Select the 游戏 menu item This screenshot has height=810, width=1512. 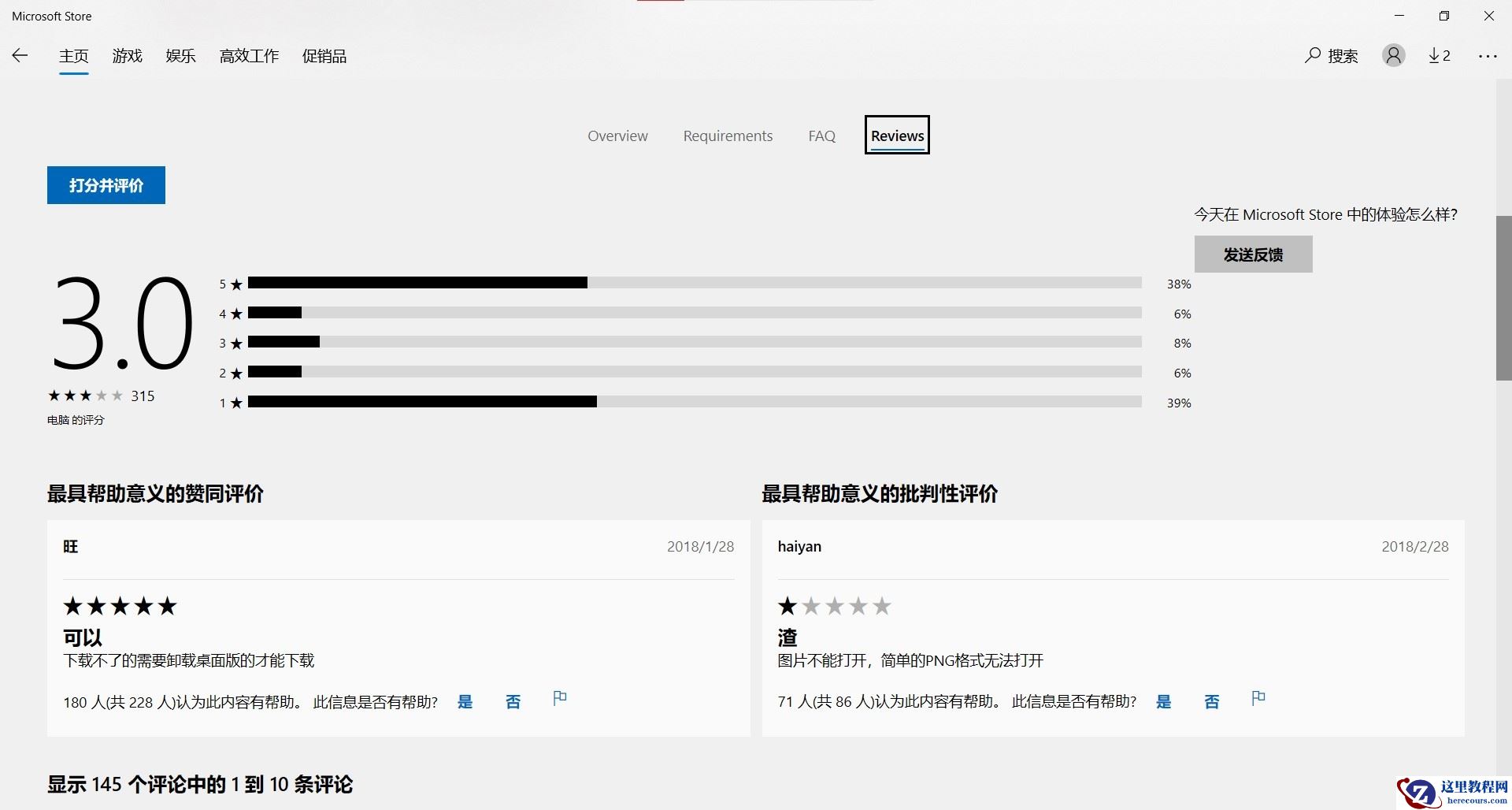(x=127, y=55)
